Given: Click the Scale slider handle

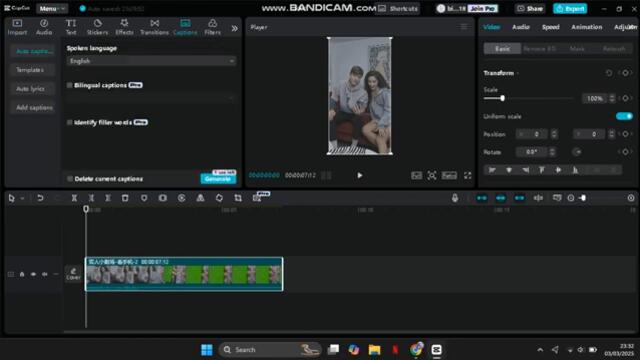Looking at the screenshot, I should [x=502, y=98].
